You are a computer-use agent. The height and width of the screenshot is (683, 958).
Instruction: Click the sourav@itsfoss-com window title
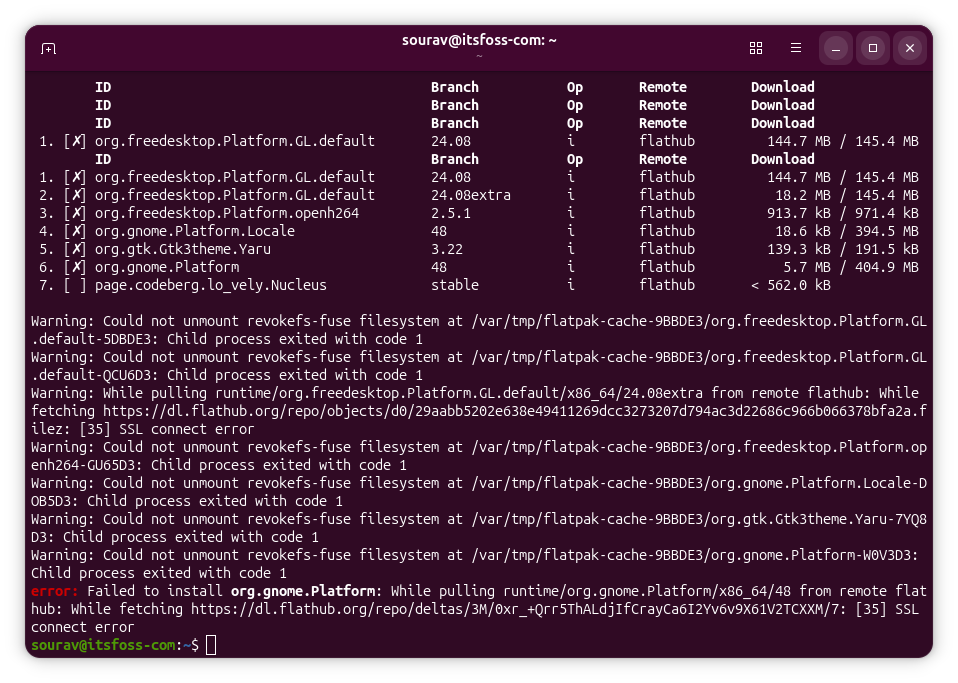pos(479,40)
